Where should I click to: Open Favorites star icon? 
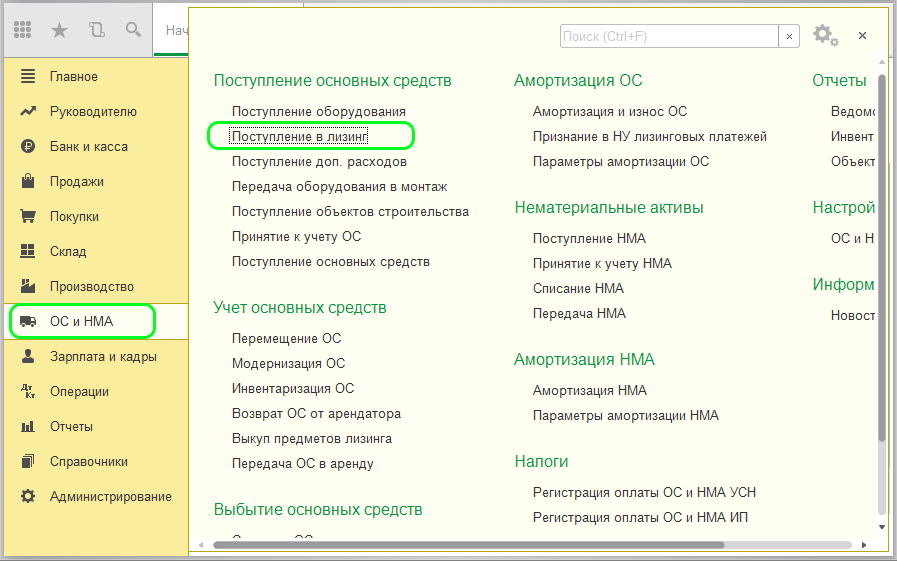pos(59,30)
